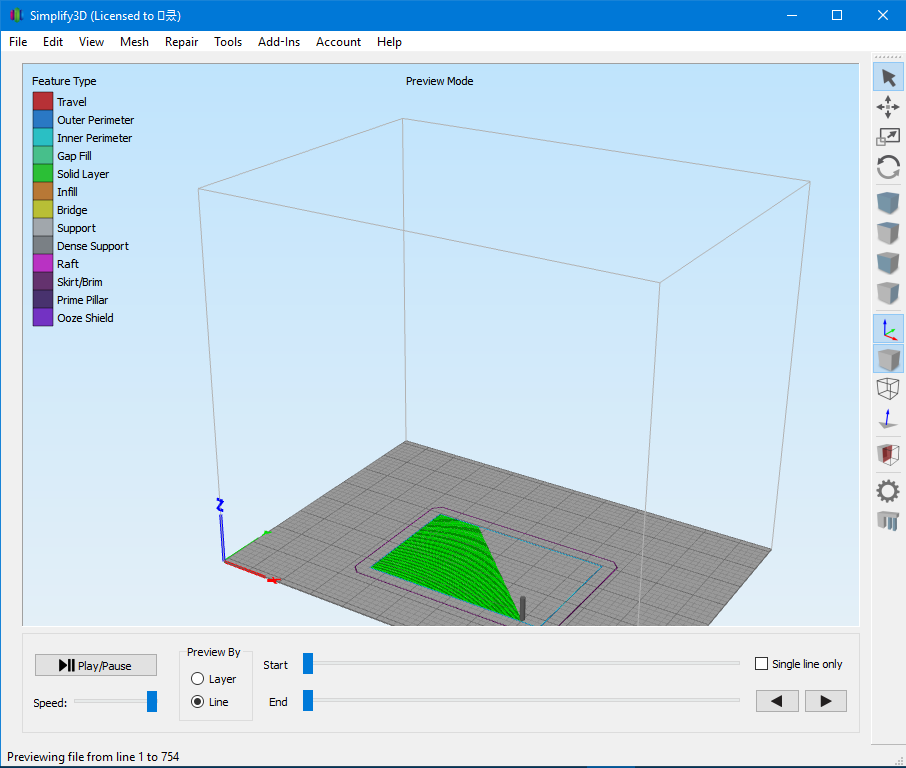Click the Infill orange swatch
This screenshot has height=768, width=906.
click(x=43, y=191)
